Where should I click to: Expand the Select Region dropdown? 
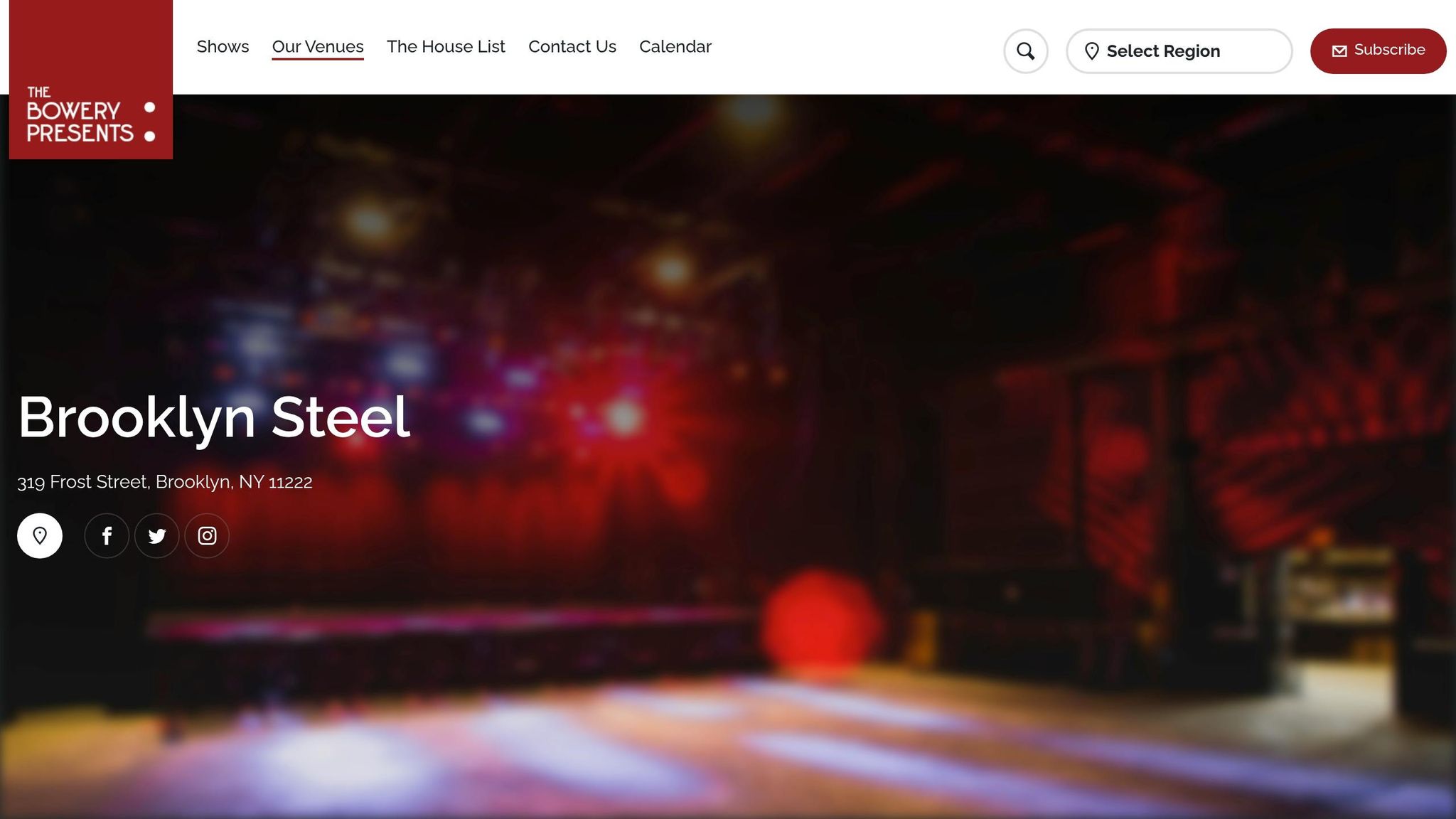click(x=1179, y=51)
